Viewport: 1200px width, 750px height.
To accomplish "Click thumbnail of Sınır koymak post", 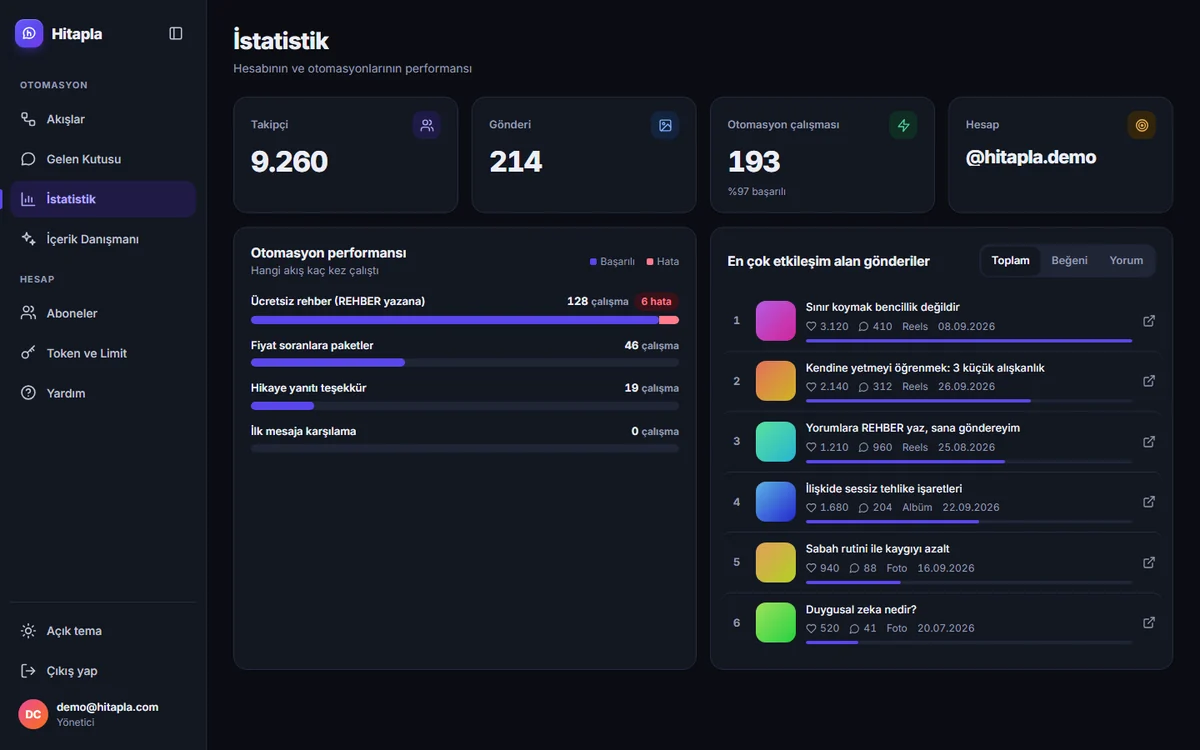I will pyautogui.click(x=776, y=321).
